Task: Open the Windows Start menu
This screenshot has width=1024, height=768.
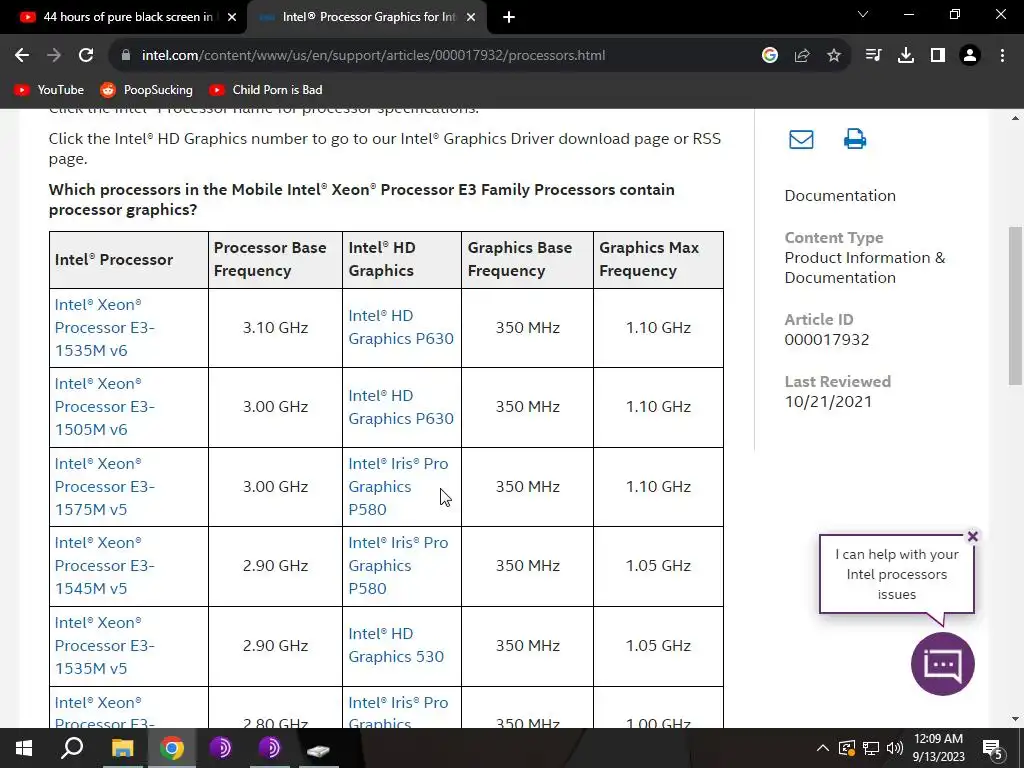Action: click(x=24, y=748)
